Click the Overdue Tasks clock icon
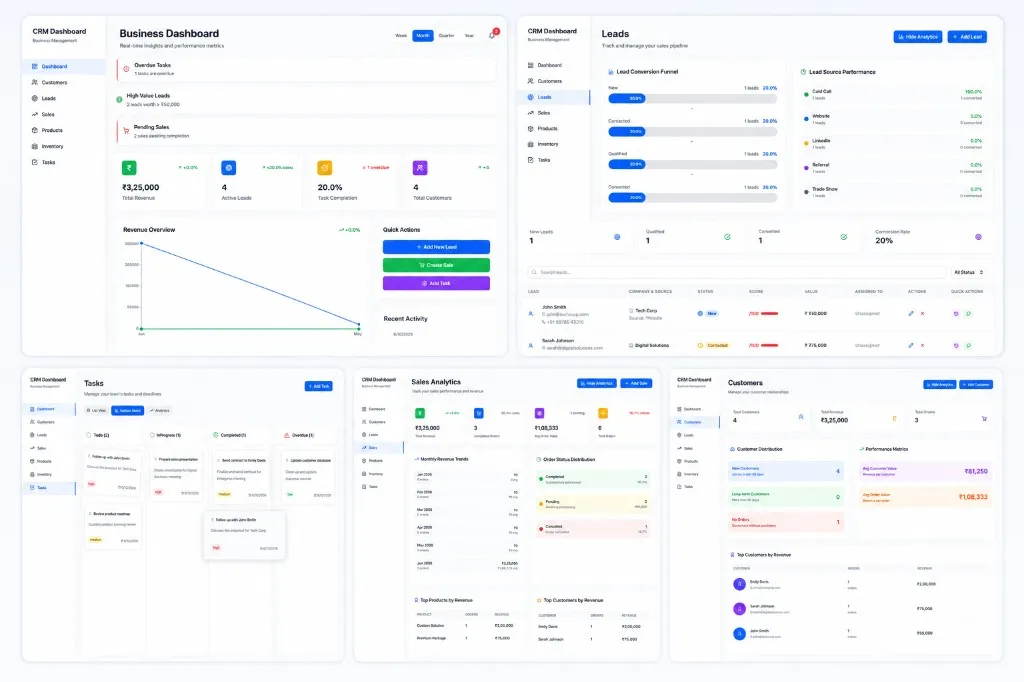This screenshot has width=1024, height=682. 126,69
